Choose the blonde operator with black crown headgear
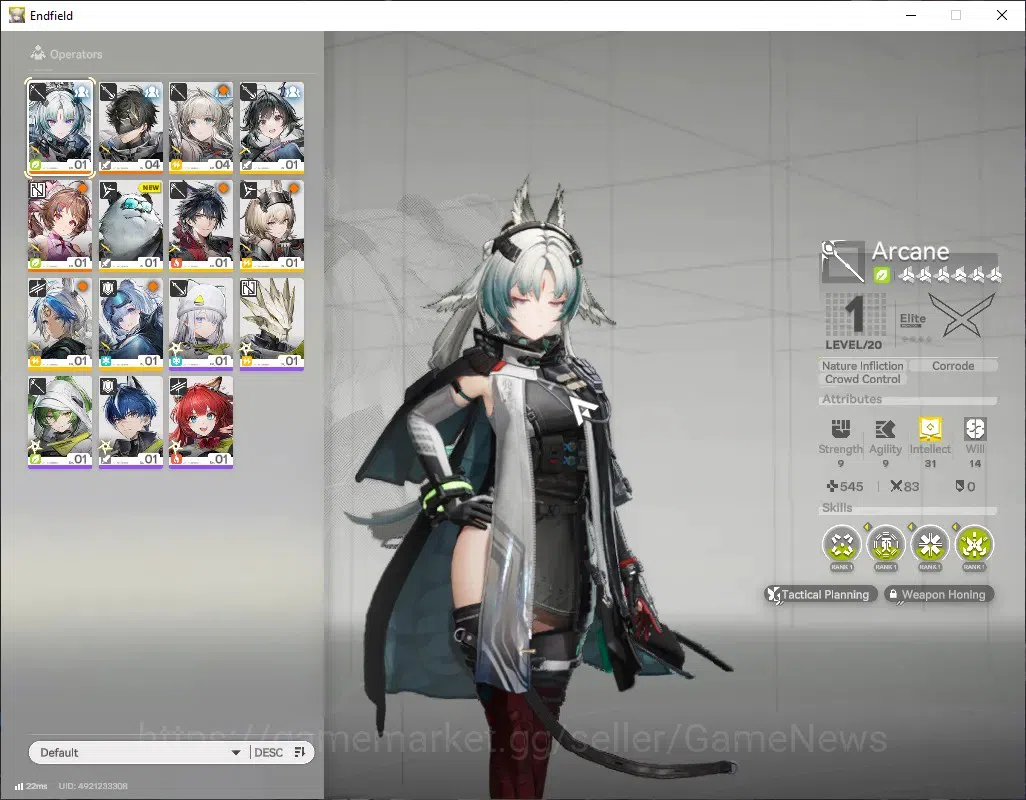1026x800 pixels. [272, 226]
